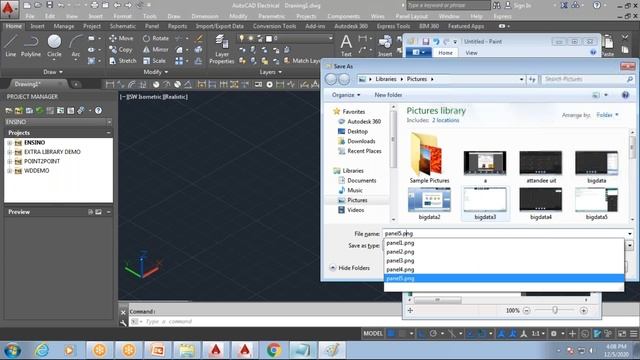640x360 pixels.
Task: Expand the ENSINO project tree node
Action: (9, 143)
